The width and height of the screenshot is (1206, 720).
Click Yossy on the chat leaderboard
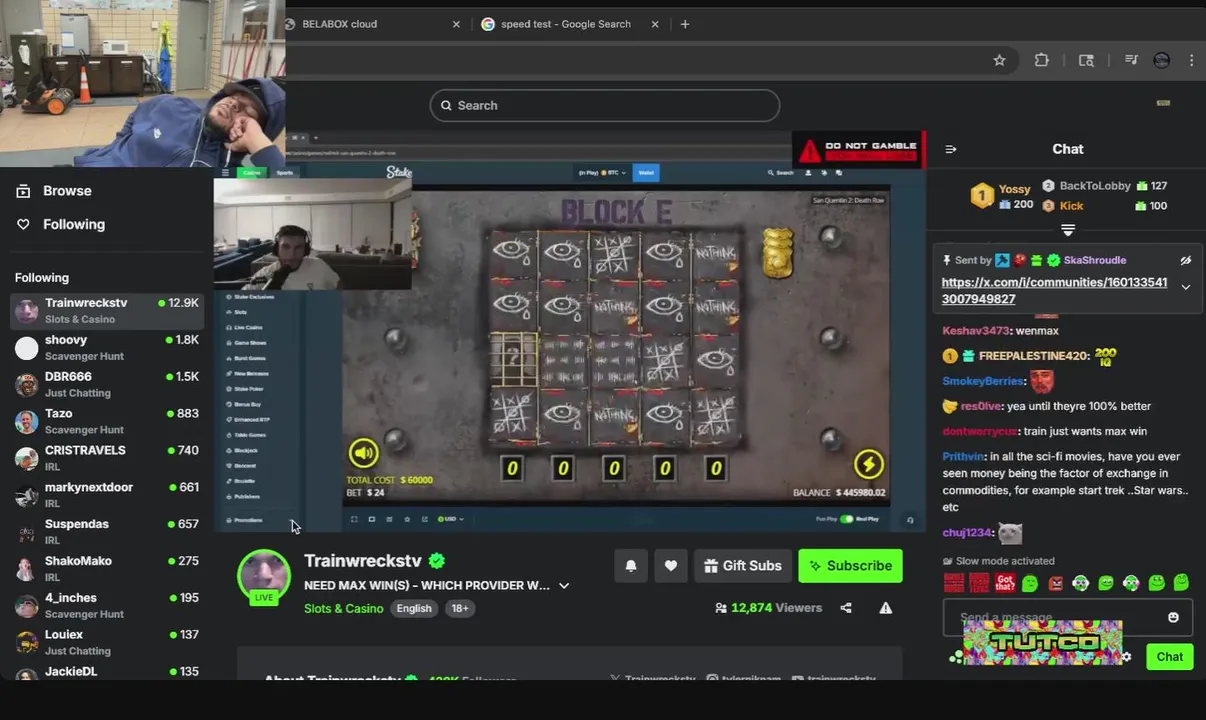tap(1014, 188)
